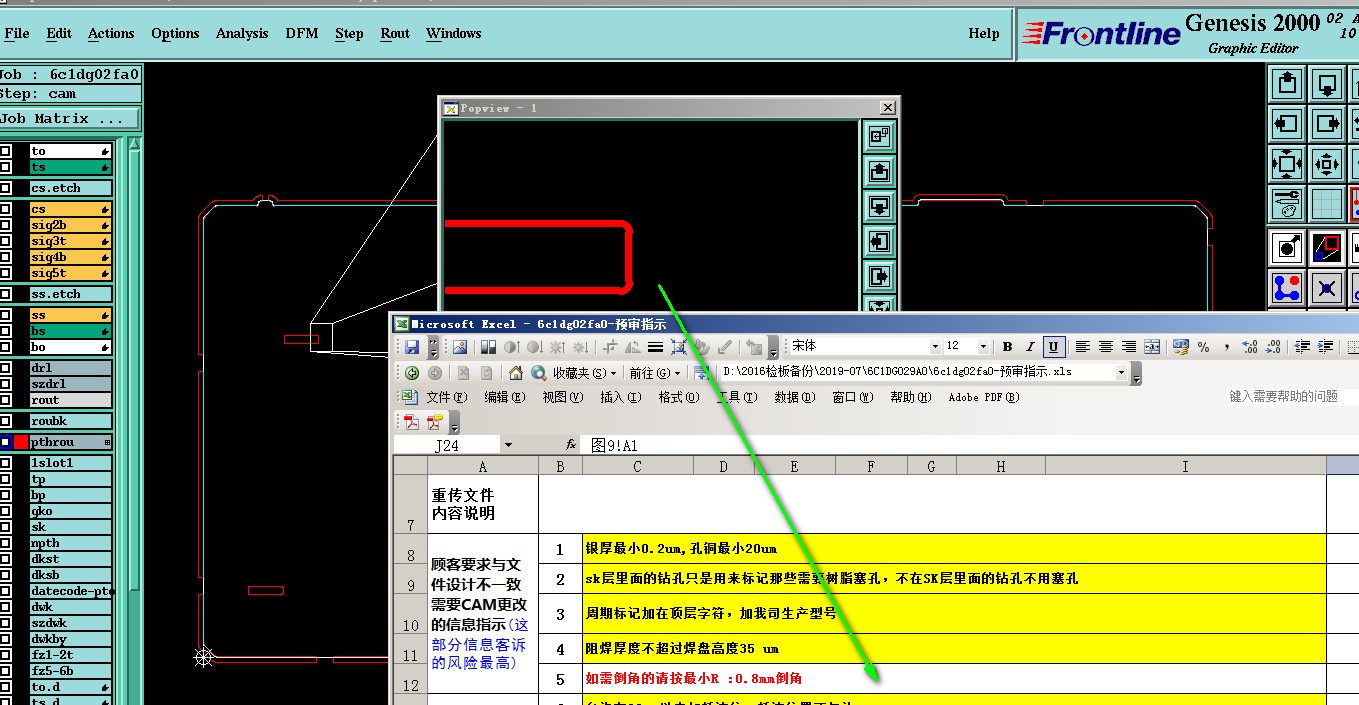
Task: Click the pan left icon in Genesis toolbar
Action: pos(1288,124)
